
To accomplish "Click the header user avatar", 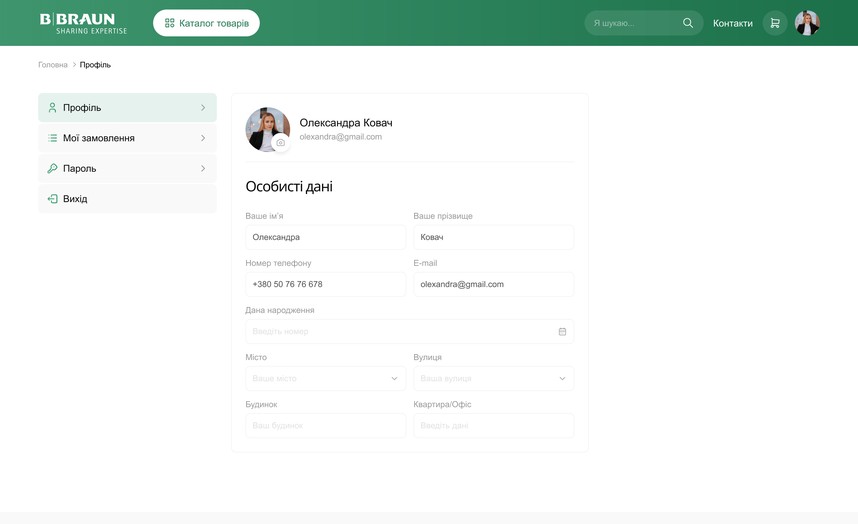I will pos(807,23).
